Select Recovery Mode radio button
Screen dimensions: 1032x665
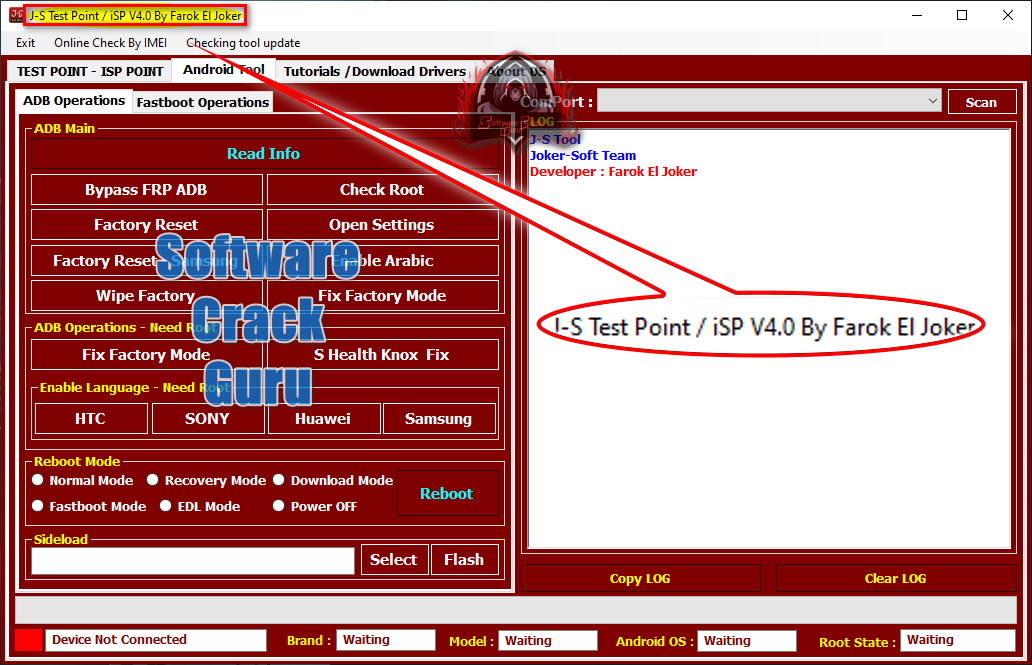tap(153, 480)
